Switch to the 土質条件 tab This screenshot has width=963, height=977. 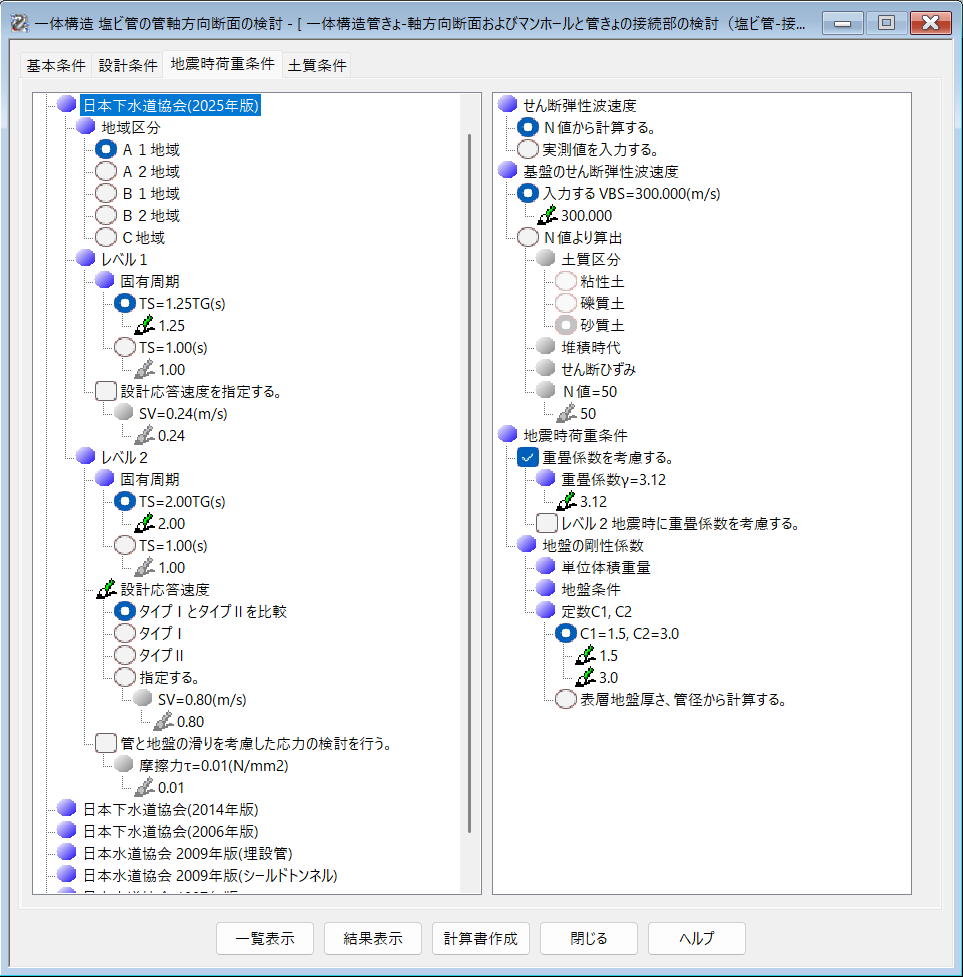pyautogui.click(x=317, y=66)
